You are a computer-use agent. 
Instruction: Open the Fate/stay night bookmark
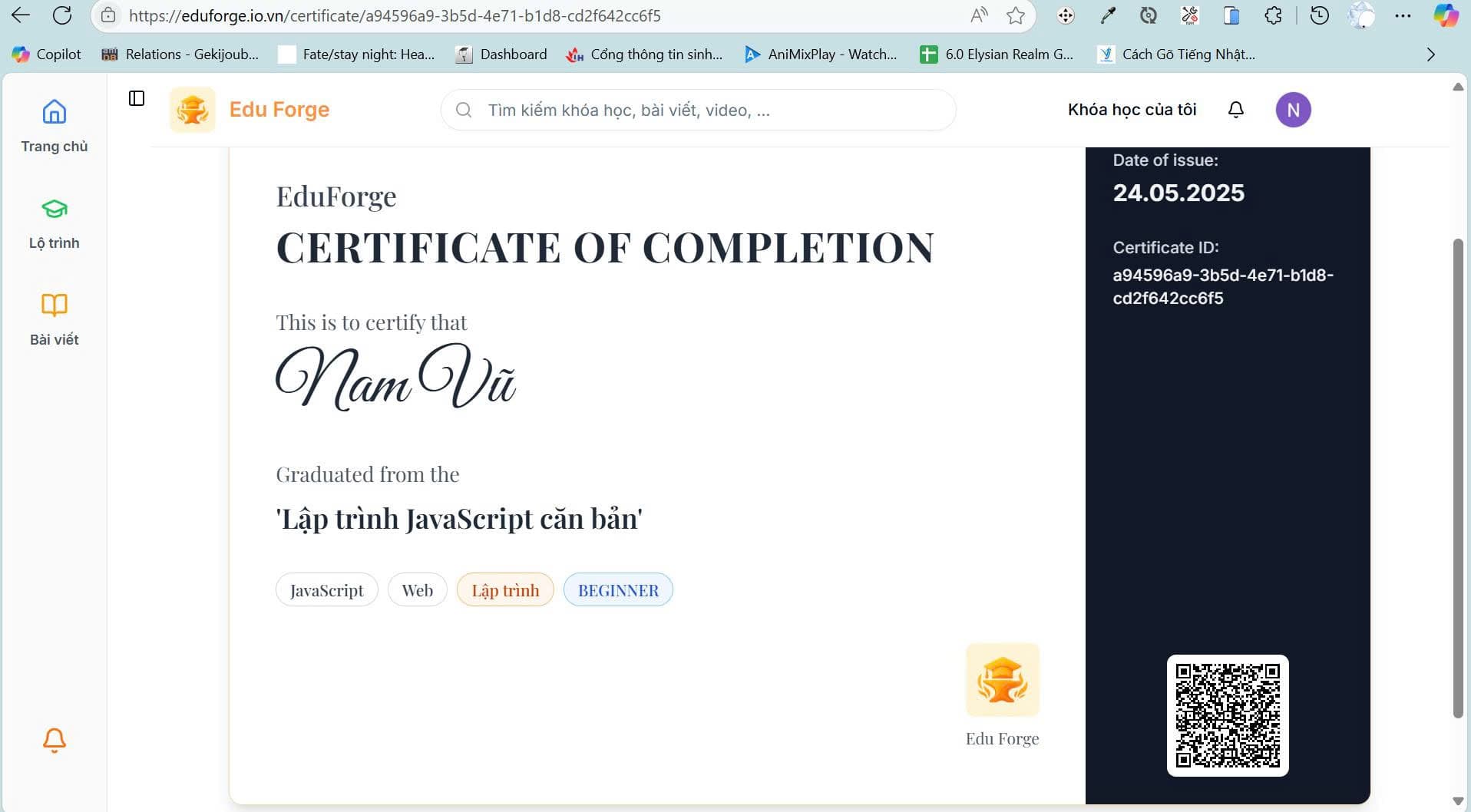coord(356,54)
